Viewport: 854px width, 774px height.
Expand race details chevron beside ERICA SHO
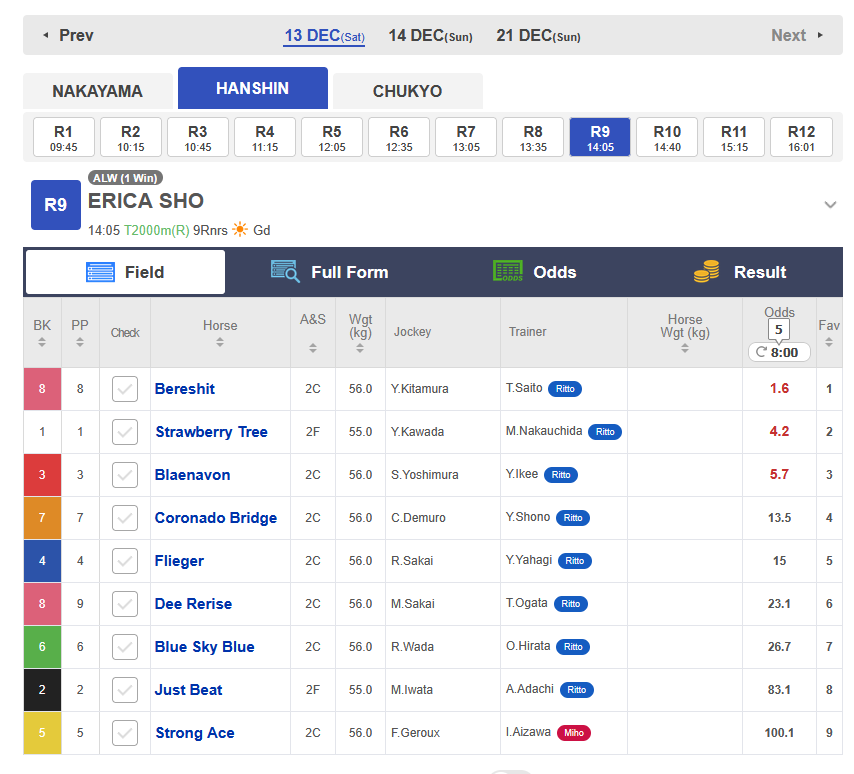click(830, 205)
